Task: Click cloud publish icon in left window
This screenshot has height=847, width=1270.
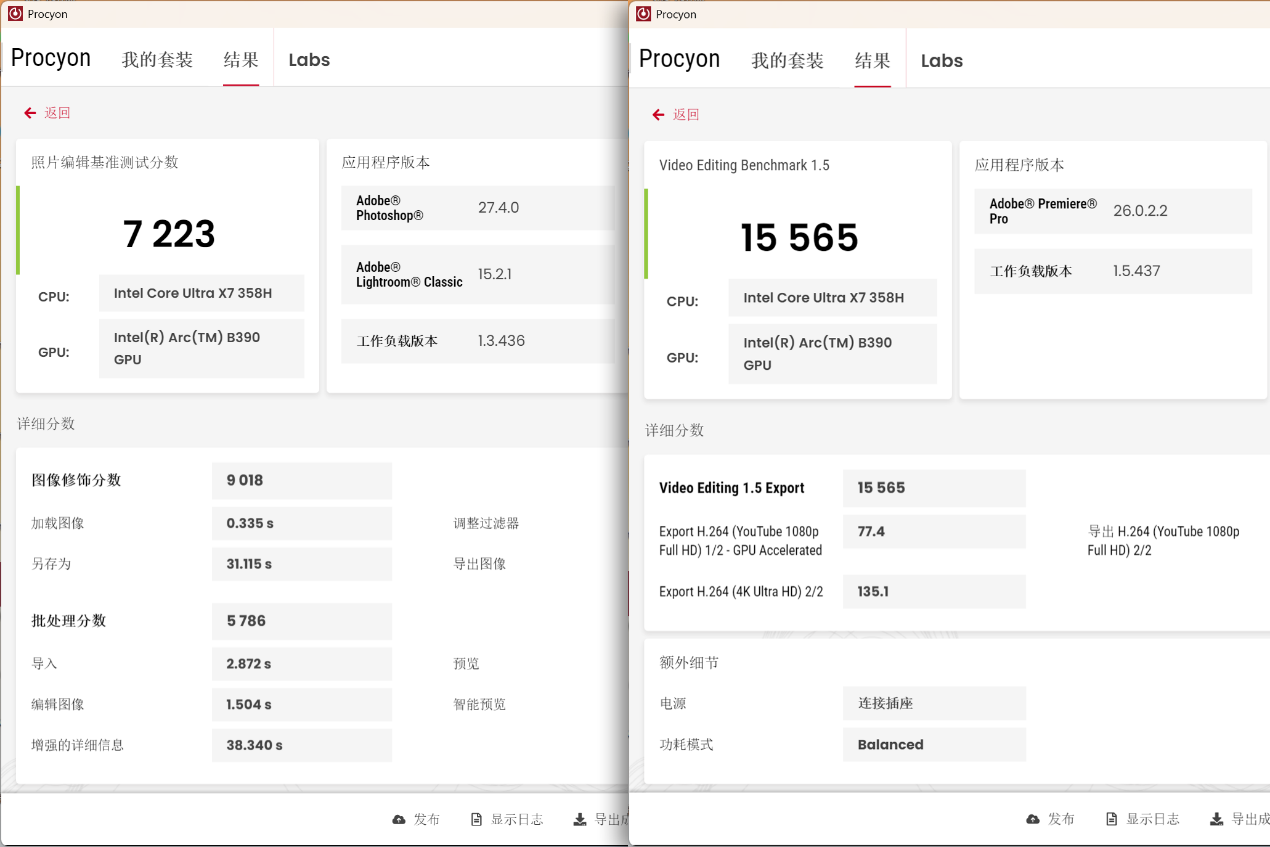Action: (x=399, y=819)
